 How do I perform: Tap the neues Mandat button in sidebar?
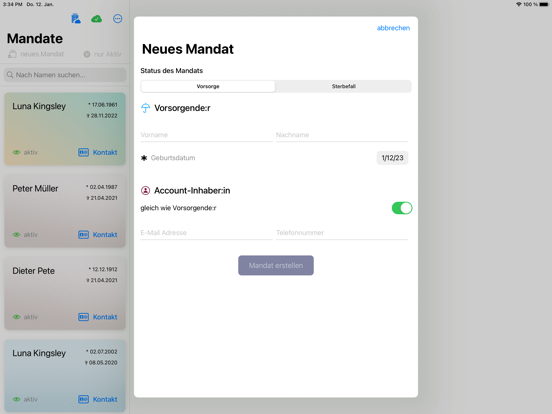(x=36, y=54)
